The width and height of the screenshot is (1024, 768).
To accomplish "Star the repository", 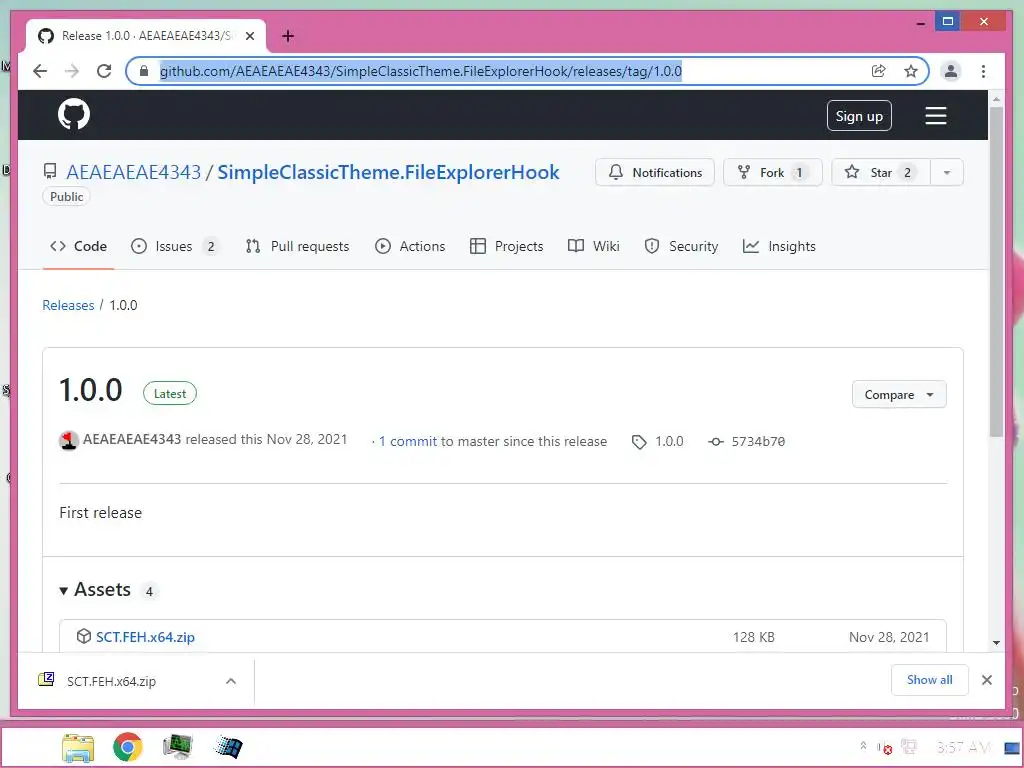I will point(881,172).
